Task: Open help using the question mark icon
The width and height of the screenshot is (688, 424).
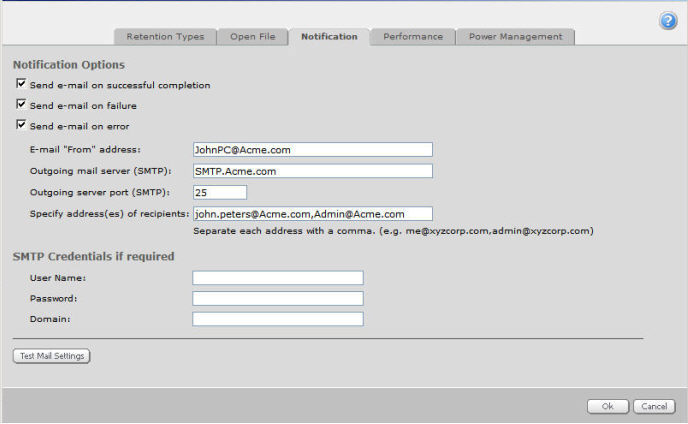Action: [x=668, y=21]
